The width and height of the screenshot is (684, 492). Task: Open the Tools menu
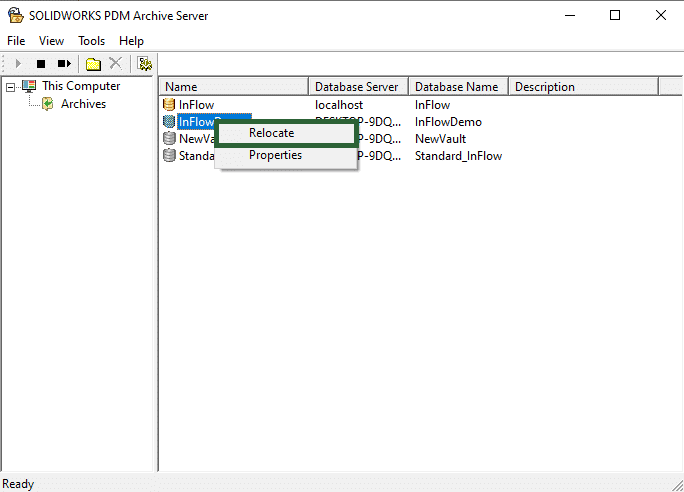coord(91,41)
